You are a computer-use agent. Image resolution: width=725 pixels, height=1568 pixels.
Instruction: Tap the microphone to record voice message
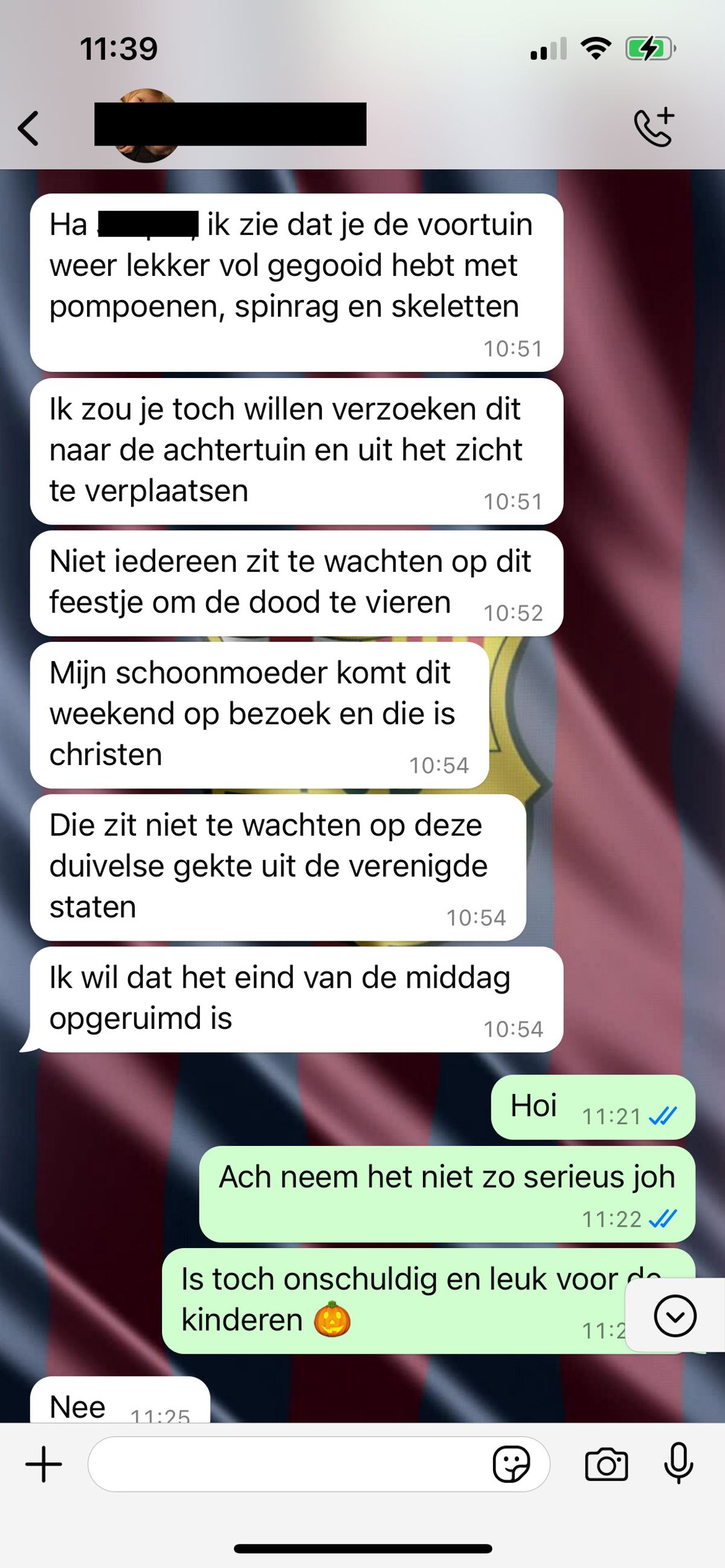678,1464
